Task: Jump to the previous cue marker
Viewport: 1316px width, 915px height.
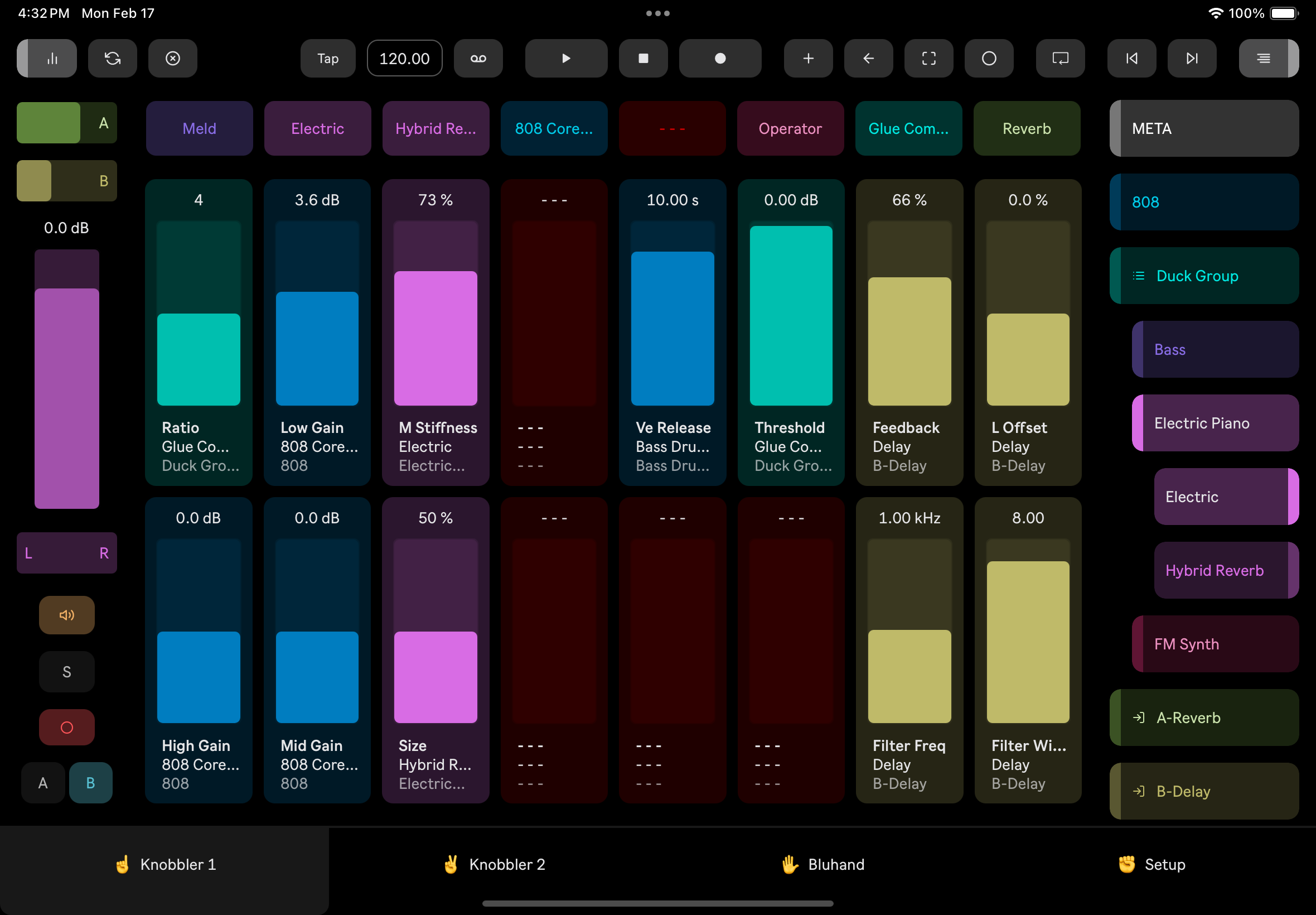Action: (x=1131, y=59)
